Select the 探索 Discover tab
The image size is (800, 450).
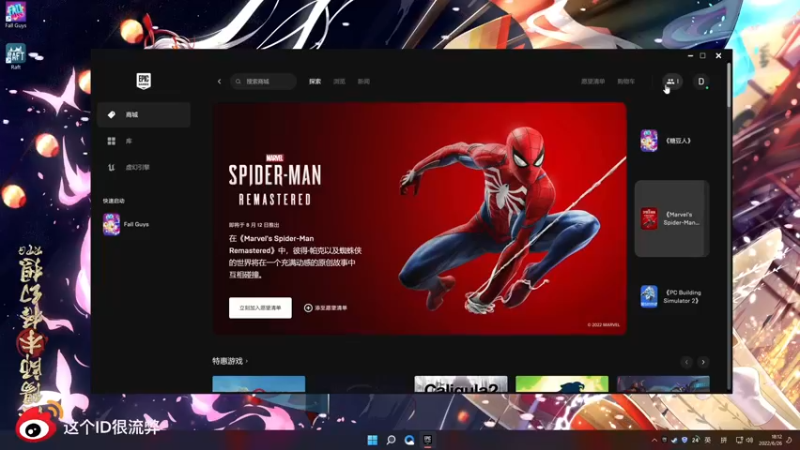[x=315, y=82]
